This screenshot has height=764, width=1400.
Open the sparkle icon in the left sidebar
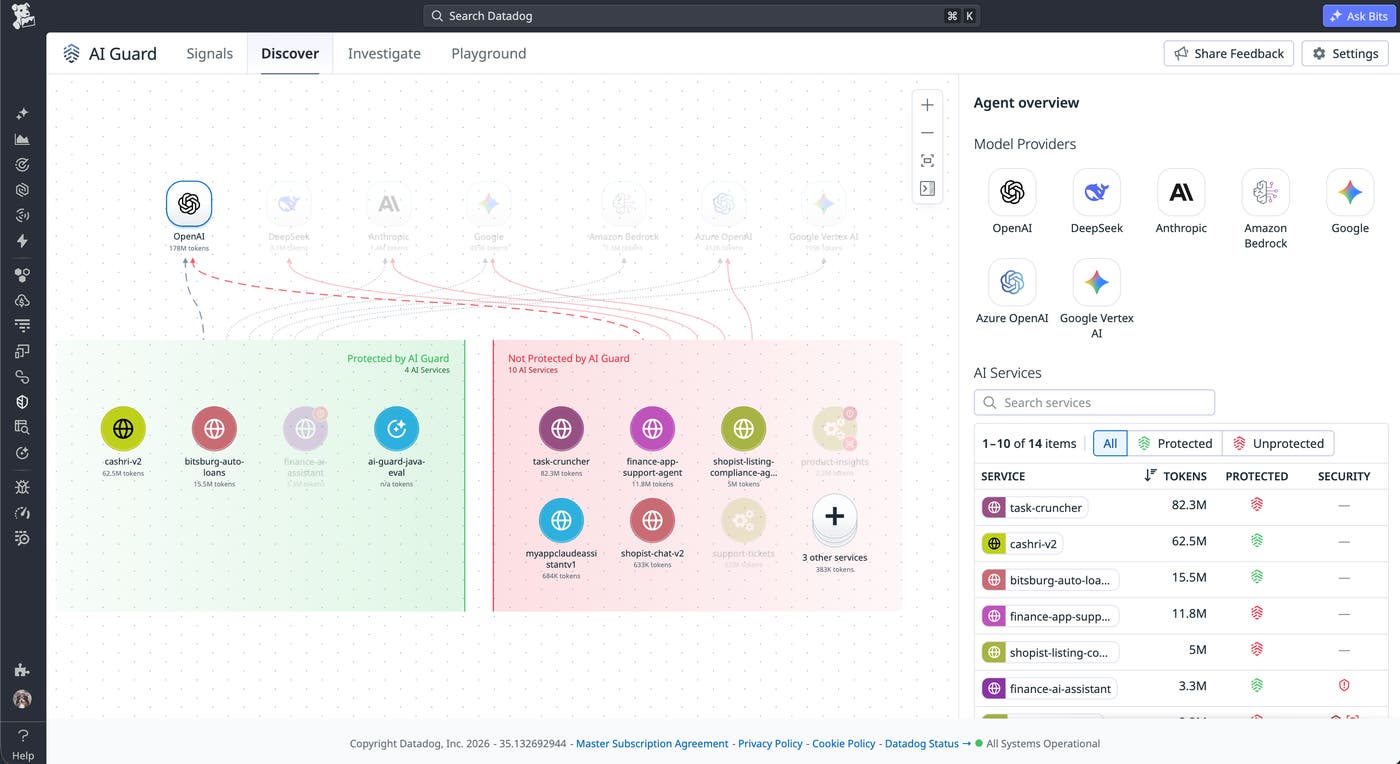[22, 114]
